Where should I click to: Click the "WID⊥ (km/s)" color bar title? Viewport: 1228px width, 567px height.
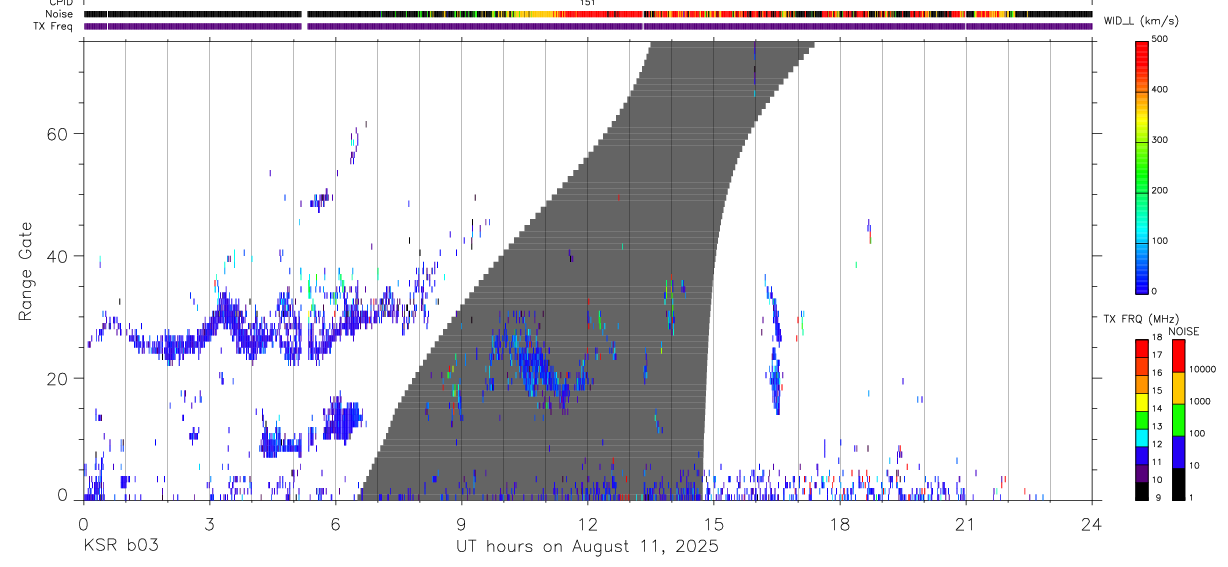pos(1142,21)
